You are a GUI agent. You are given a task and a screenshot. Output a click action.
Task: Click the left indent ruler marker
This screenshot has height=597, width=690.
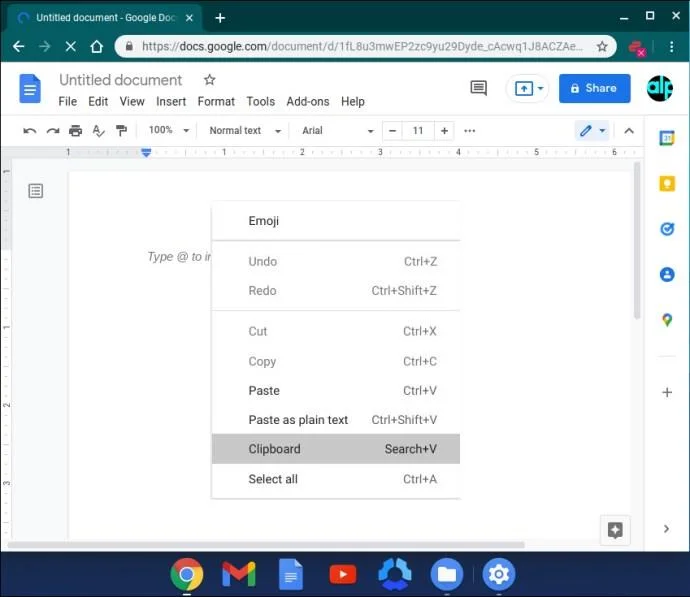point(146,152)
